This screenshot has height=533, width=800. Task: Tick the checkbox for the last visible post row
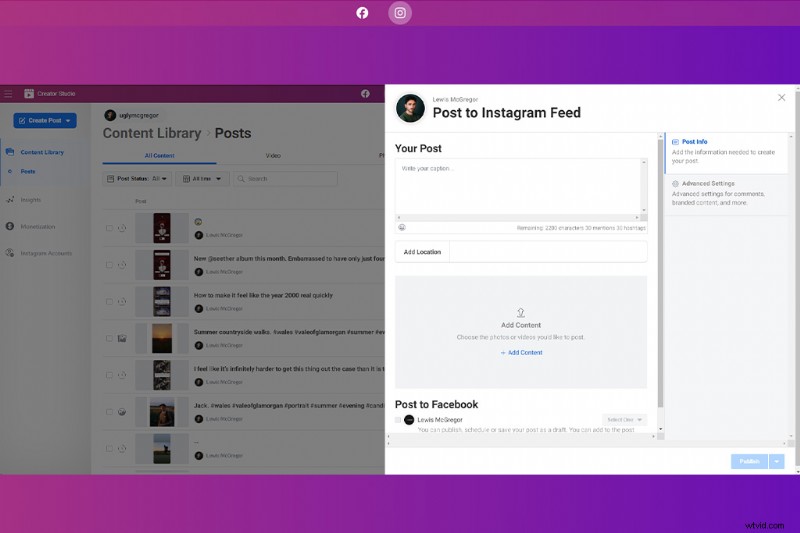coord(109,448)
